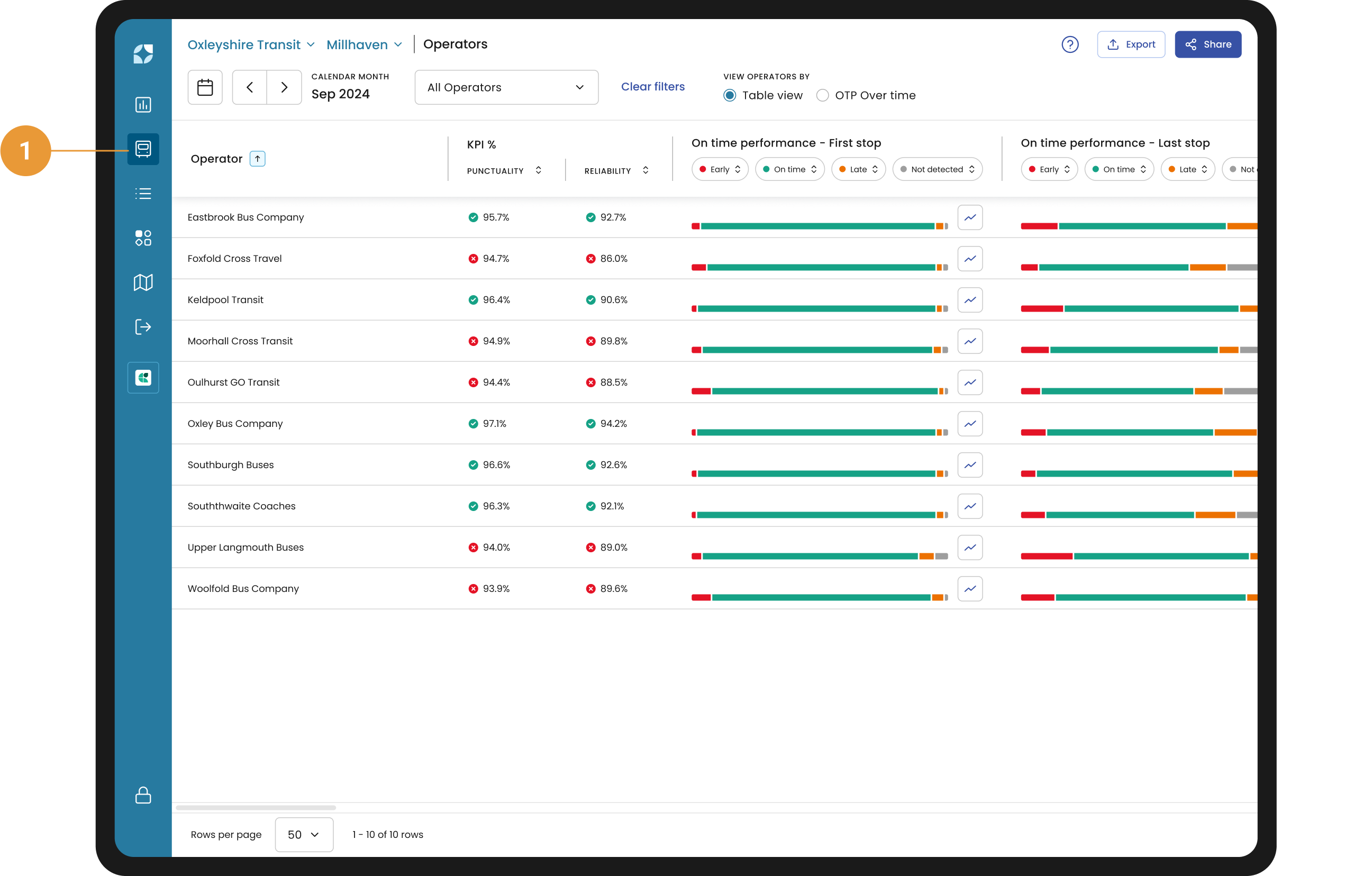The height and width of the screenshot is (876, 1372).
Task: Click the horizontal scrollbar at table bottom
Action: [256, 808]
